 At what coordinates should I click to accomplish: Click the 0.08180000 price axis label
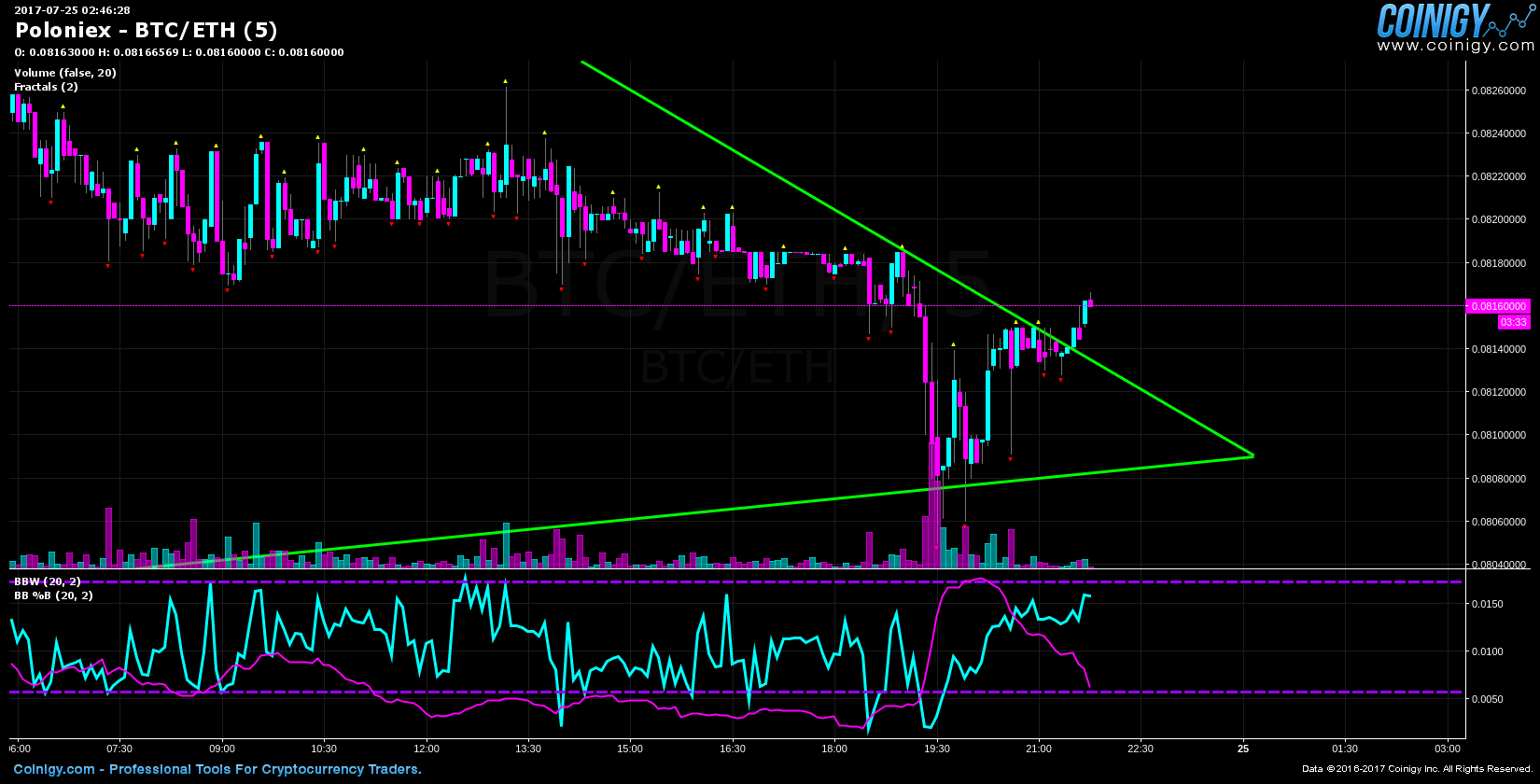point(1499,263)
